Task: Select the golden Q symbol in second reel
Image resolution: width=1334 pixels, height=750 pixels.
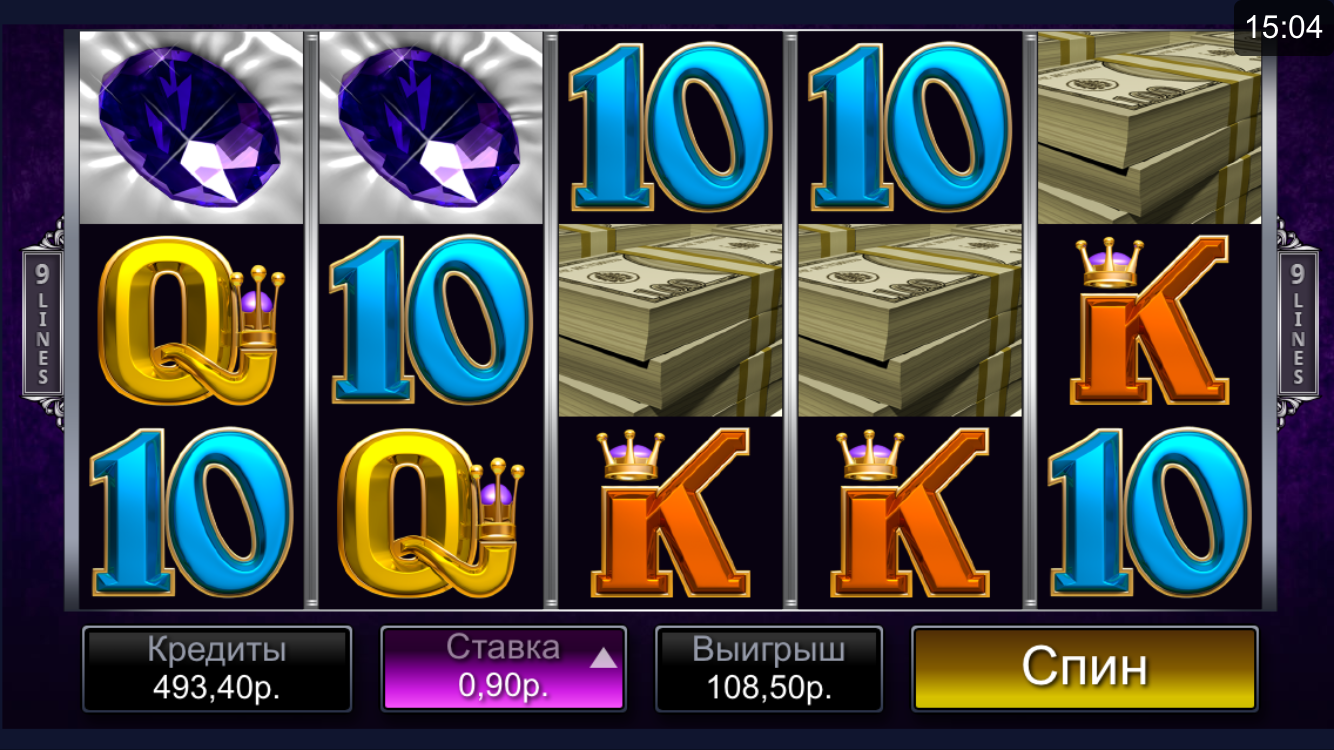Action: pos(431,513)
